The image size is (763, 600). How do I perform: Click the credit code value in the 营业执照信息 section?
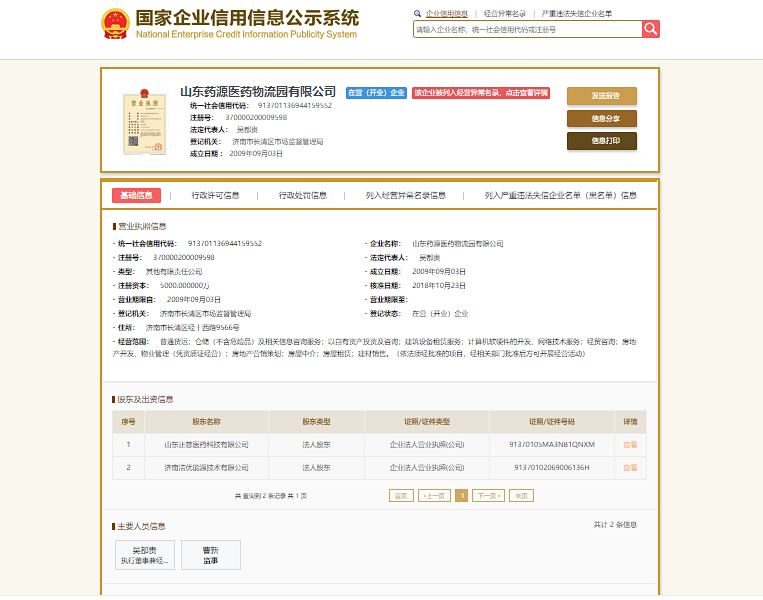pos(225,243)
